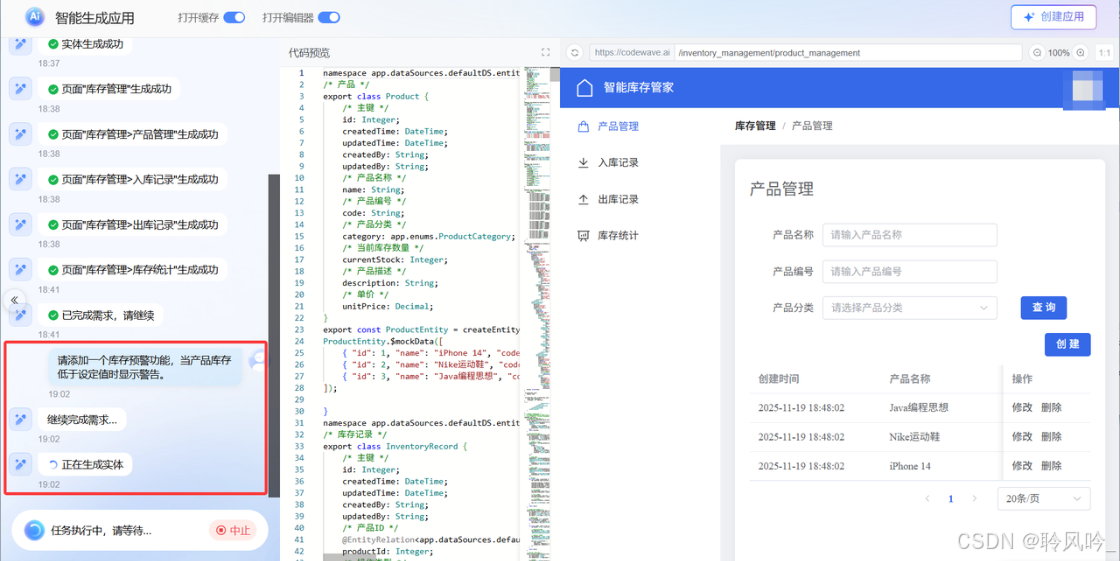Click code line 'export class Product {'
Screen dimensions: 1120x561
pyautogui.click(x=376, y=96)
